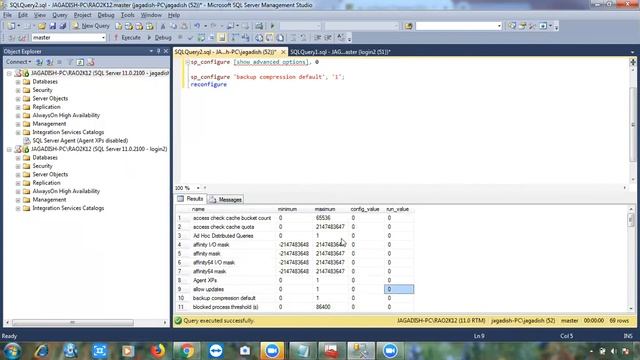Open the Tools menu
Screen dimensions: 640x360
tap(127, 15)
